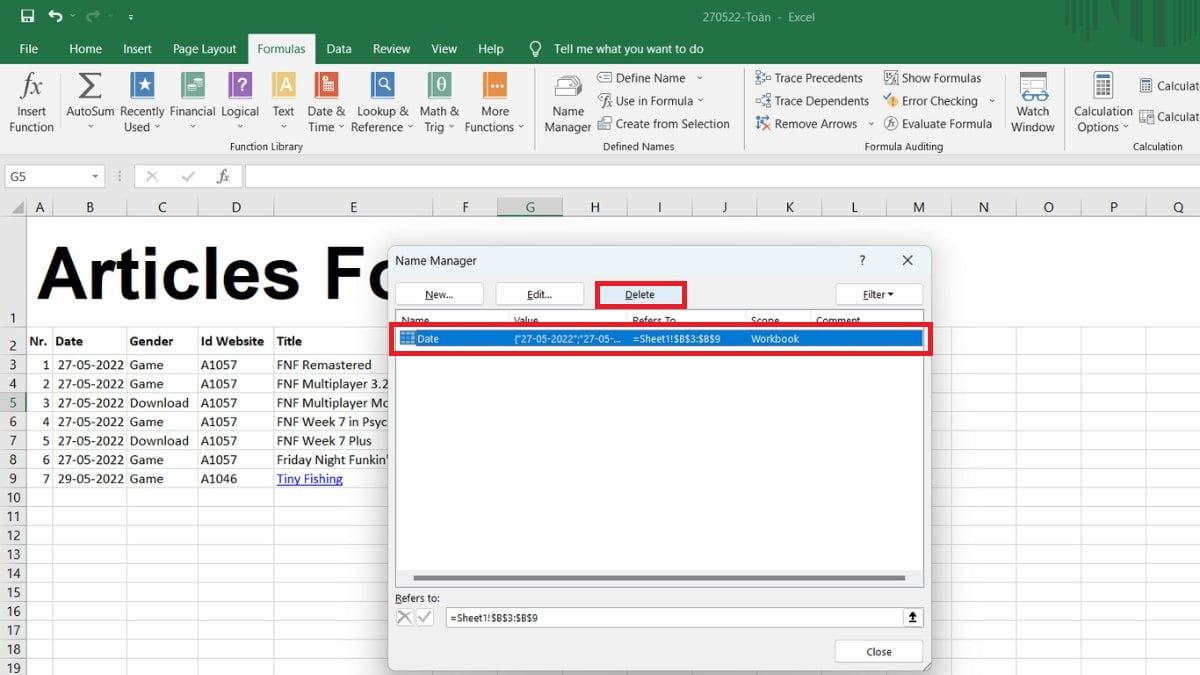Click the Refers to input field

tap(670, 618)
